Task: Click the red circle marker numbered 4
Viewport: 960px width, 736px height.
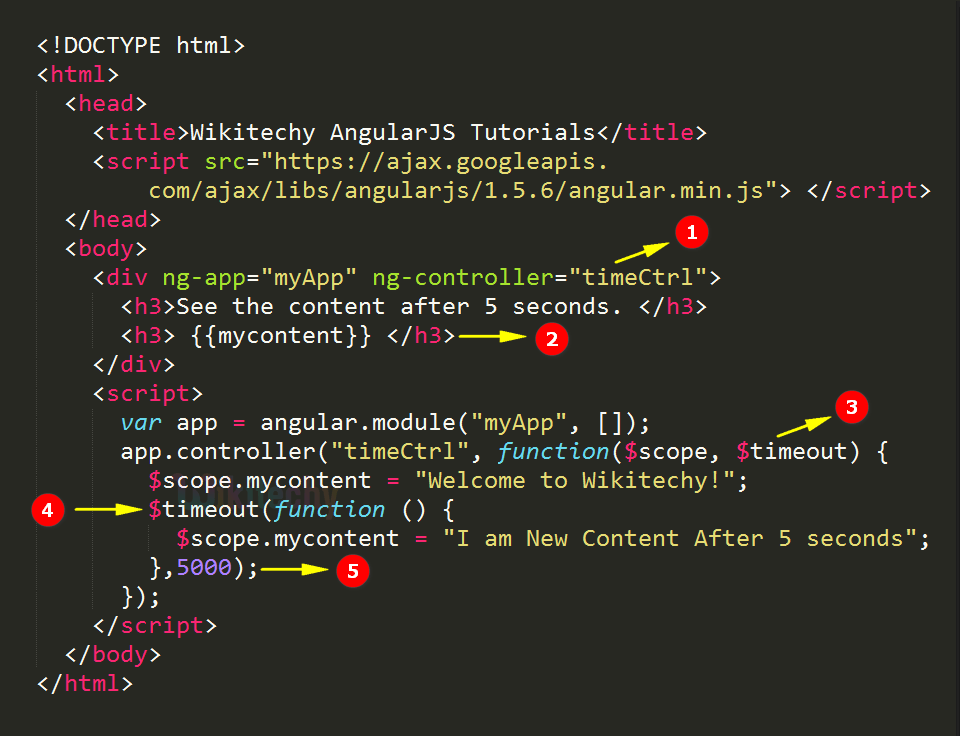Action: click(48, 509)
